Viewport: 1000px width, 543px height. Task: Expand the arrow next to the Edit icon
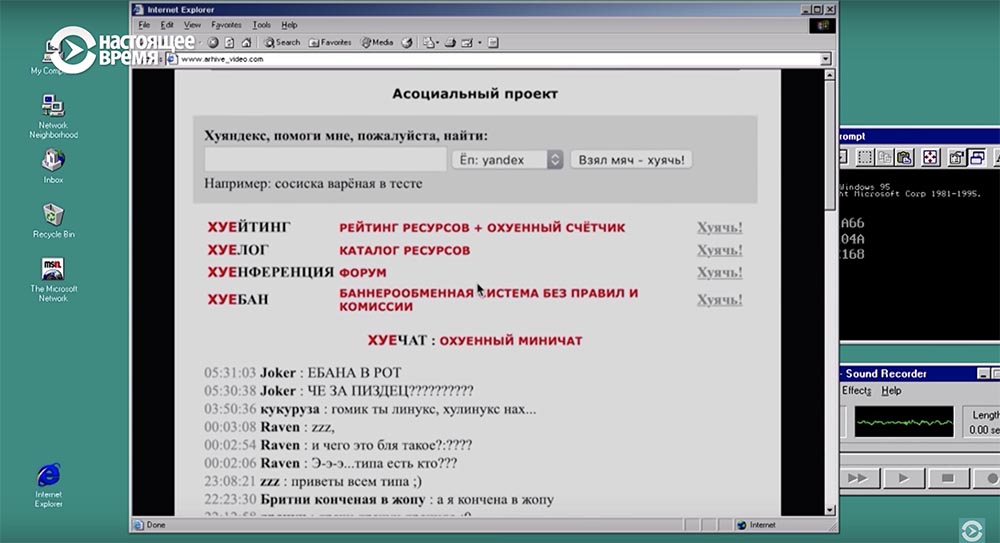coord(480,43)
